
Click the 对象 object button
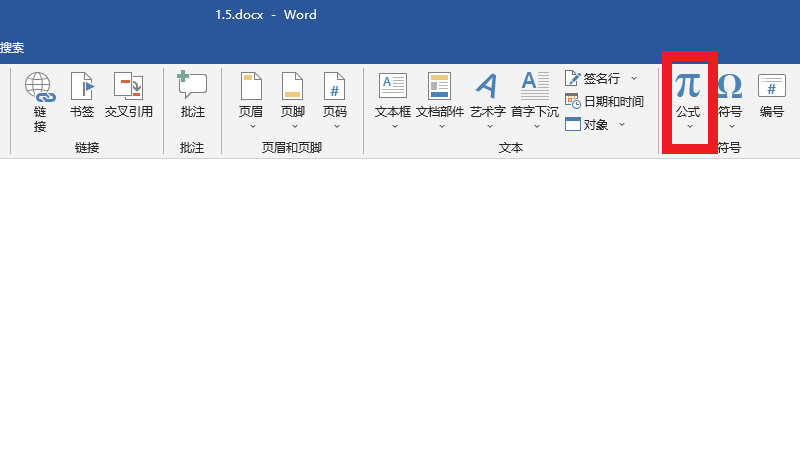point(588,125)
